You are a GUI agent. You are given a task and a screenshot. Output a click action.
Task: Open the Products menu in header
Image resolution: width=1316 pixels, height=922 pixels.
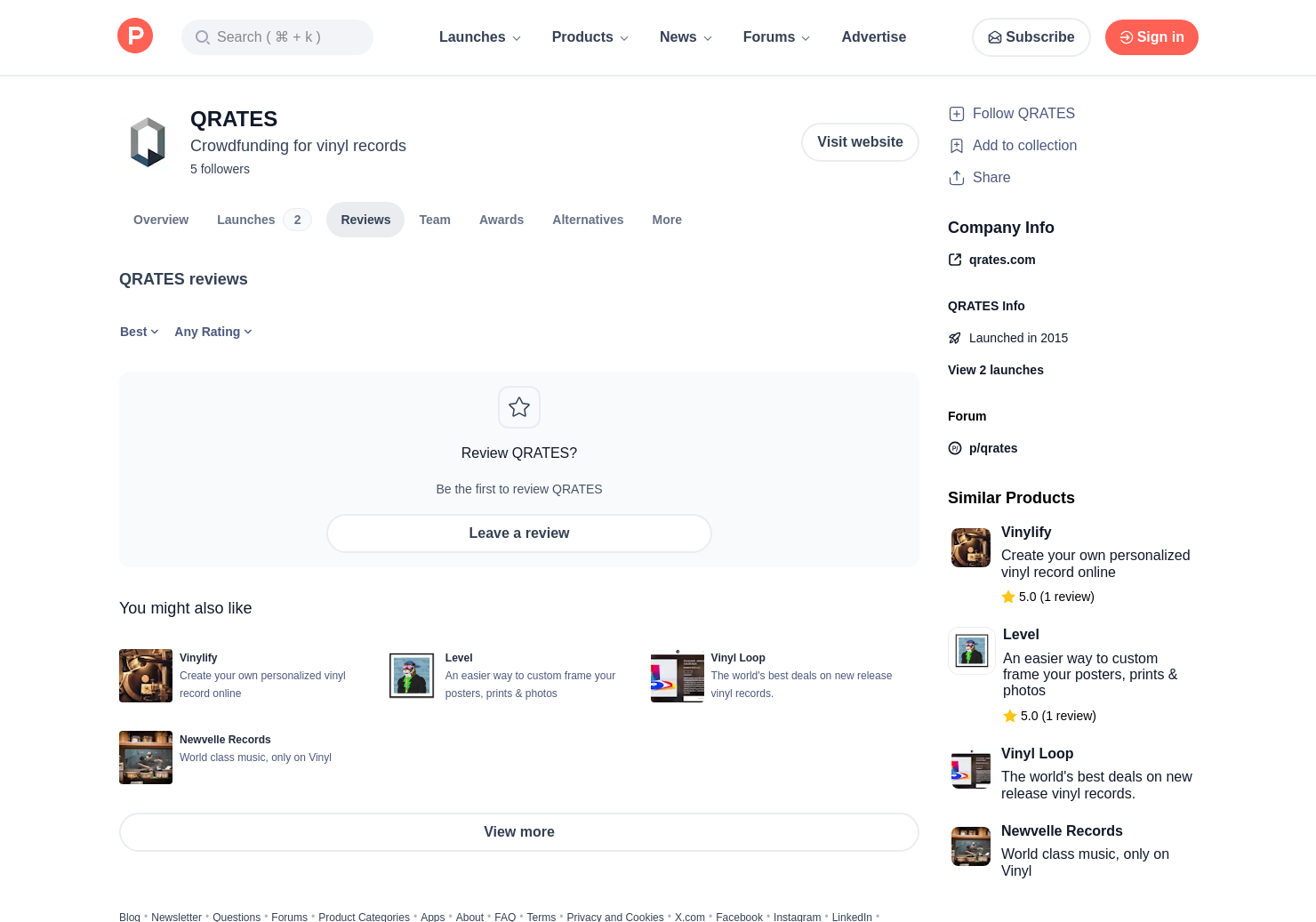(x=590, y=37)
